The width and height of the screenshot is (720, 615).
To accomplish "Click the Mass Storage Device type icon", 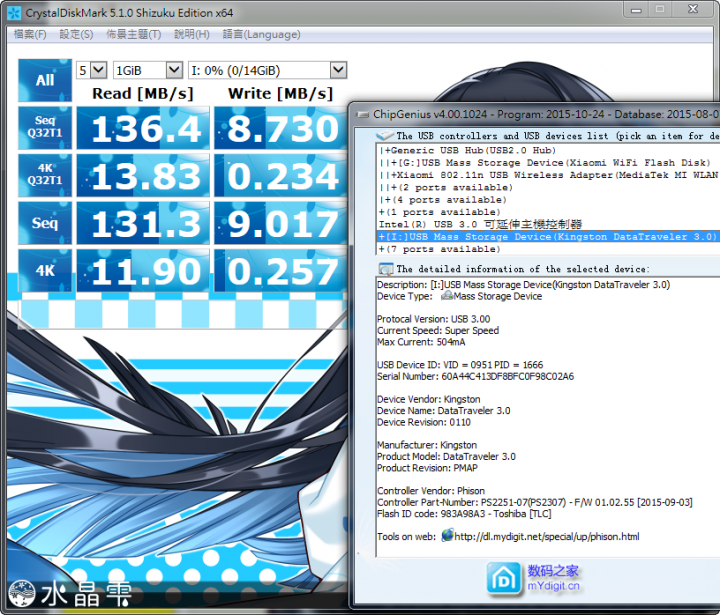I will click(447, 296).
